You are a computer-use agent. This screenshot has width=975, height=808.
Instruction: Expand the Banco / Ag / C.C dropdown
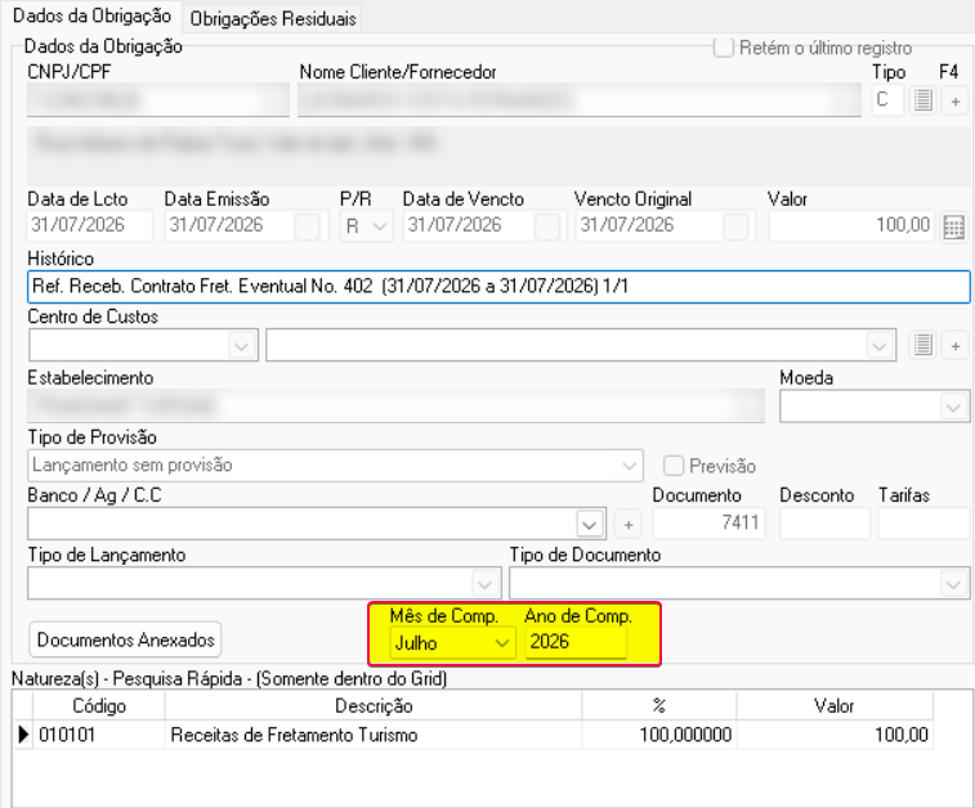589,524
